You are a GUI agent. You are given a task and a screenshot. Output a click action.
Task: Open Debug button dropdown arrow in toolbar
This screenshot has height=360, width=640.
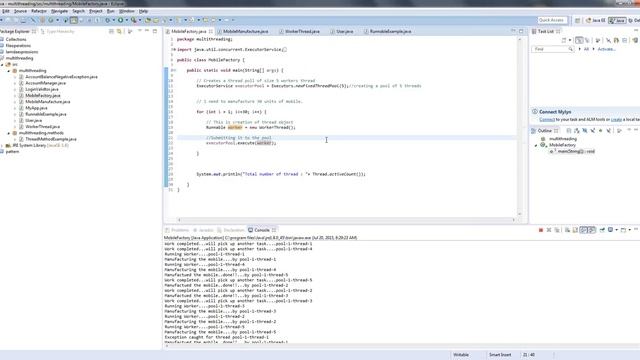point(113,20)
